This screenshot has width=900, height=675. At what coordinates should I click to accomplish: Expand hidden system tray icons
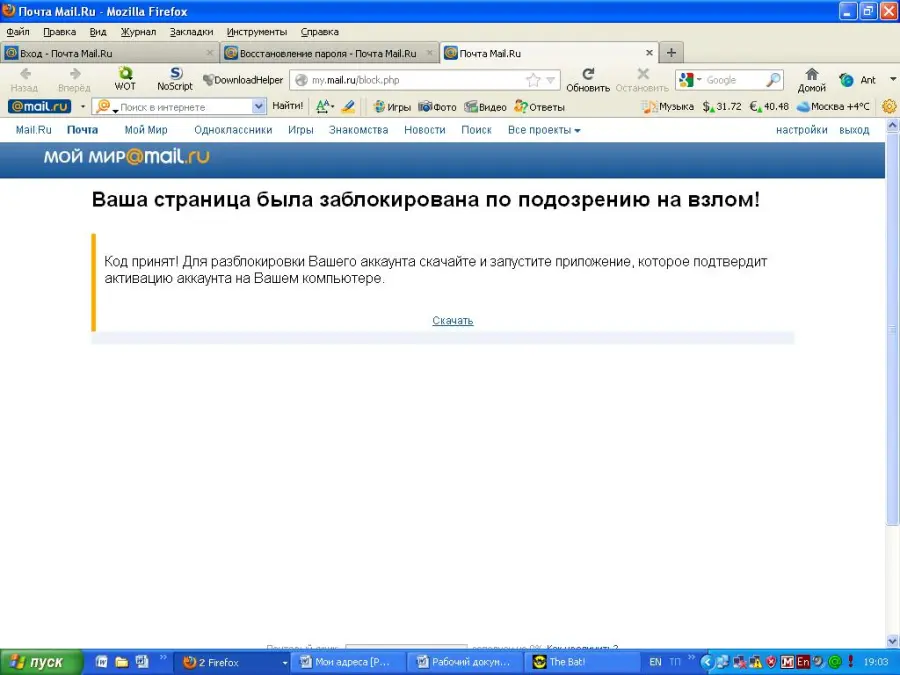[708, 662]
